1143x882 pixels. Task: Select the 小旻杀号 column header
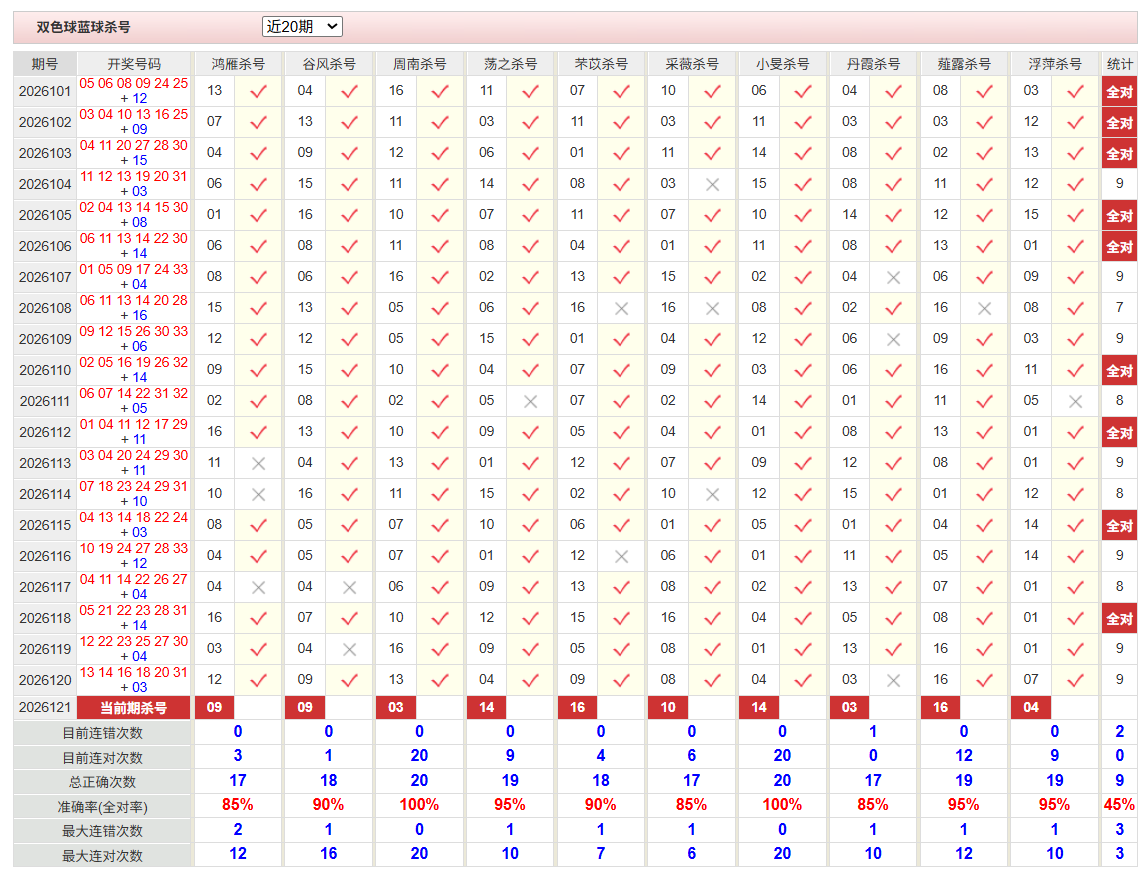[782, 64]
